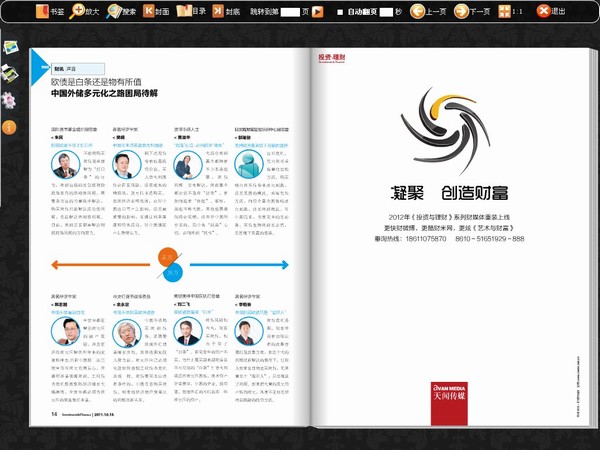
Task: Exit the reader with 退出
Action: (551, 11)
